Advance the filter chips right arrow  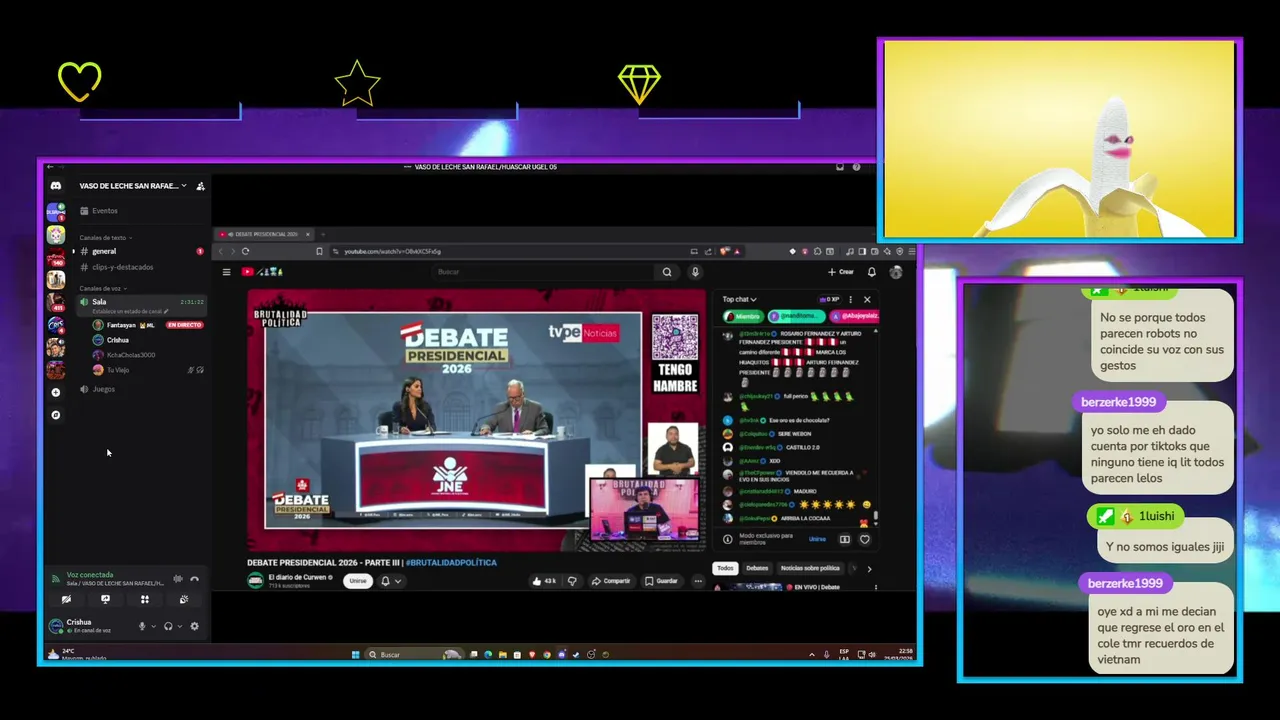(x=869, y=569)
